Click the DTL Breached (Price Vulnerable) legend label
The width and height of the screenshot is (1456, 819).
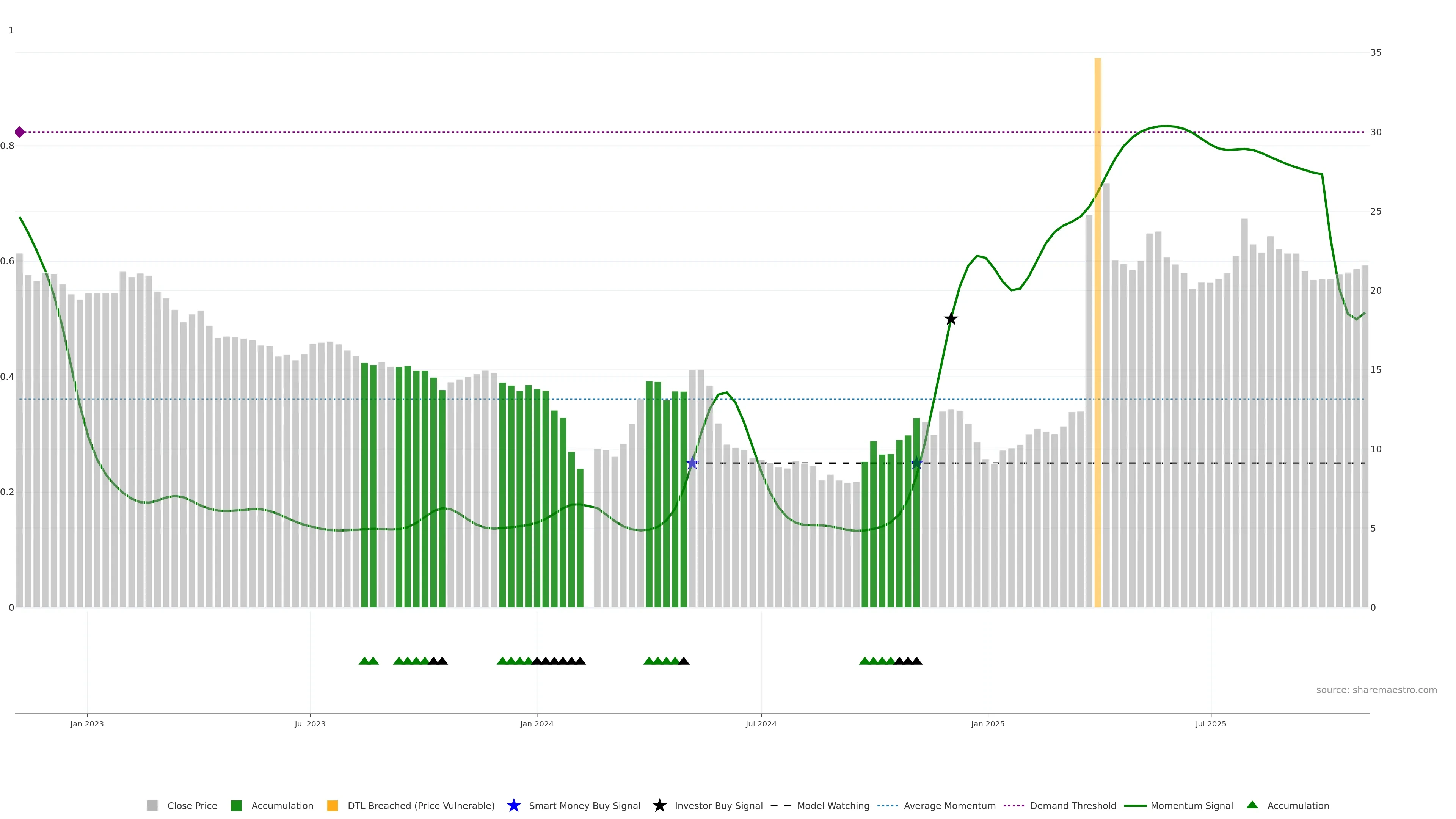click(x=420, y=806)
